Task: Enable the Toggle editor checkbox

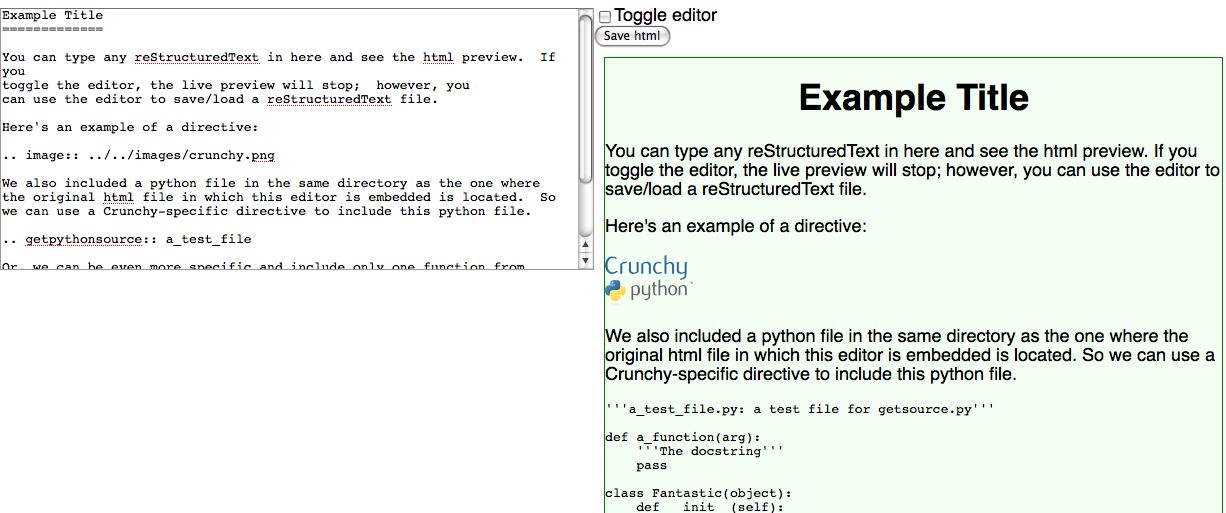Action: click(605, 17)
